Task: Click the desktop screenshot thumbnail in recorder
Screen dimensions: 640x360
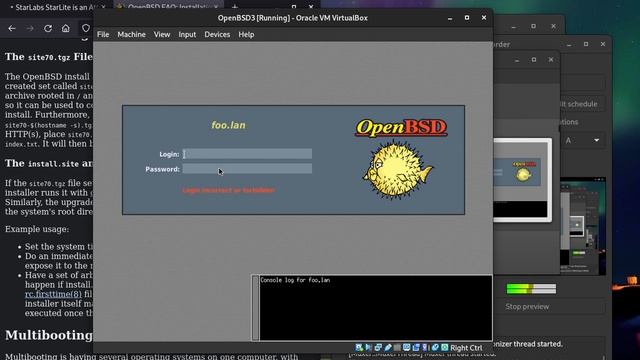Action: tap(583, 226)
